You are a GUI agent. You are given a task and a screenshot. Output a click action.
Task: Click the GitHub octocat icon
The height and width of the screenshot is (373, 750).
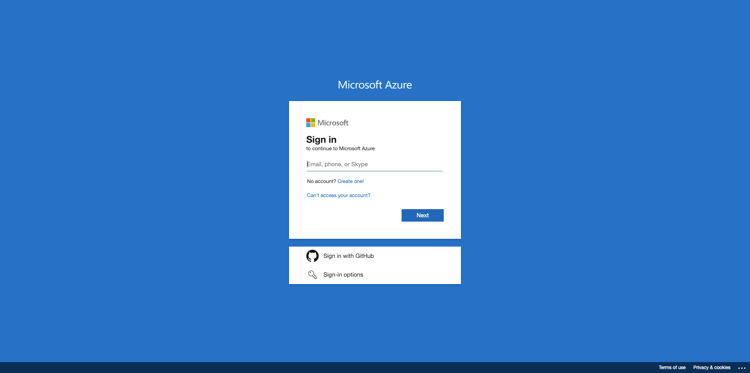312,256
